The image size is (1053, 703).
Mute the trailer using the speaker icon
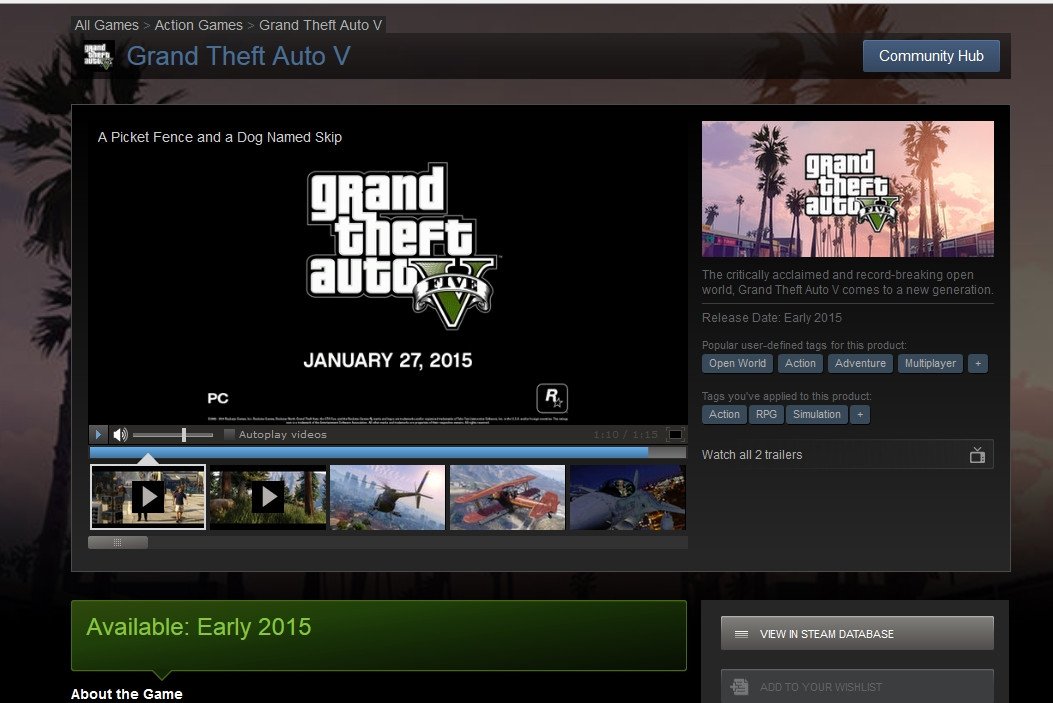(120, 435)
